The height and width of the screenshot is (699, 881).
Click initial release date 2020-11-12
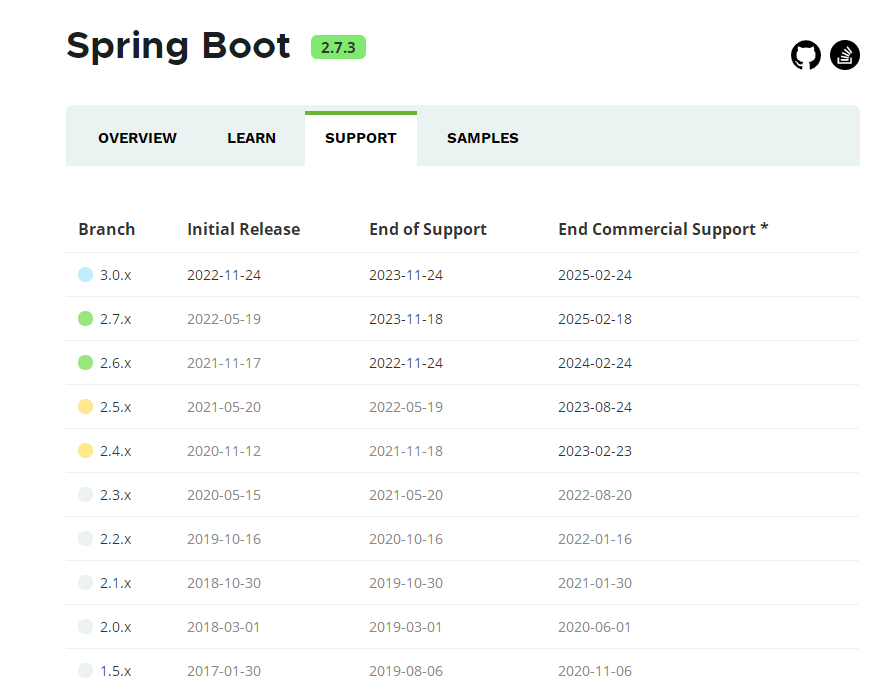(224, 451)
